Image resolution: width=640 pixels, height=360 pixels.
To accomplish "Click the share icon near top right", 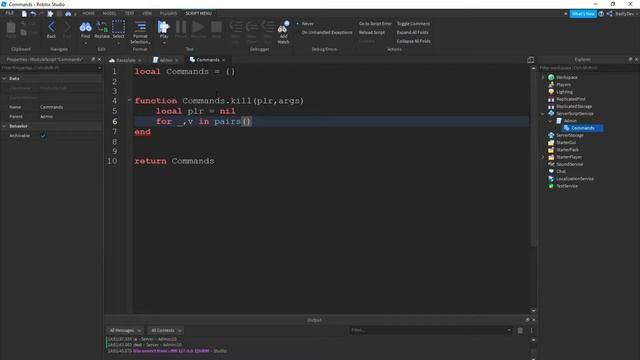I will [609, 14].
